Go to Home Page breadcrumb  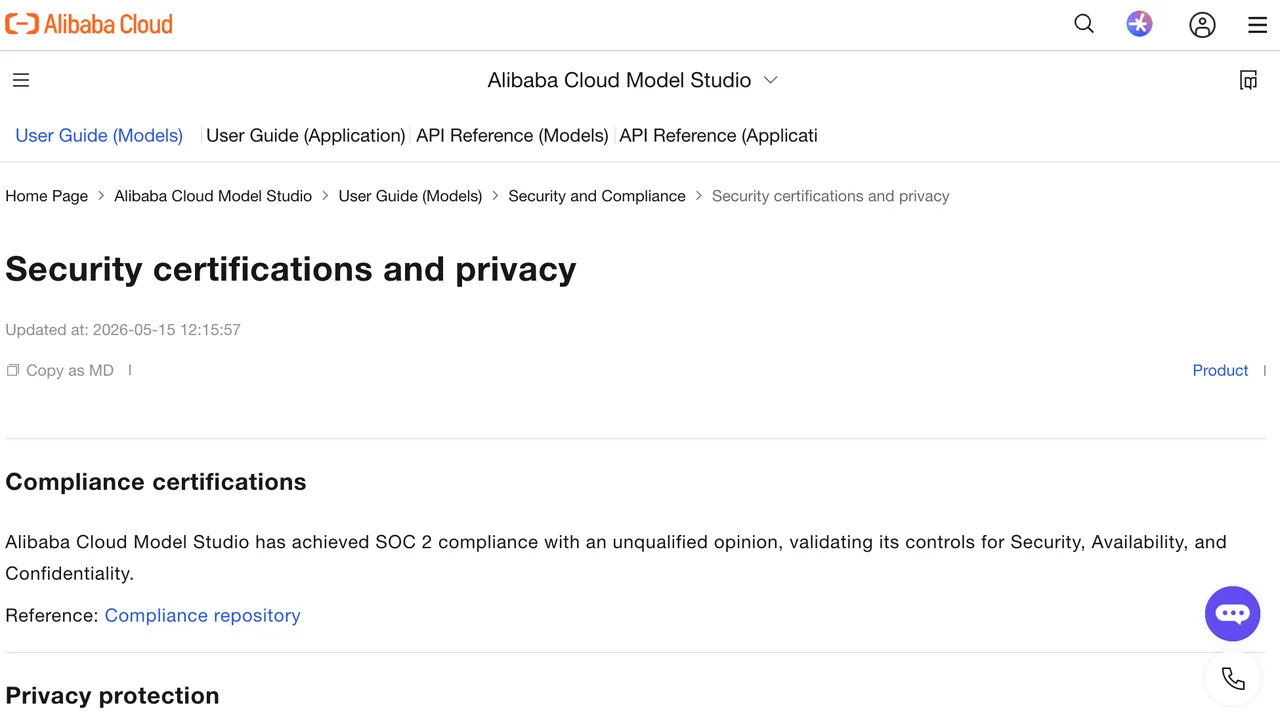[x=47, y=196]
